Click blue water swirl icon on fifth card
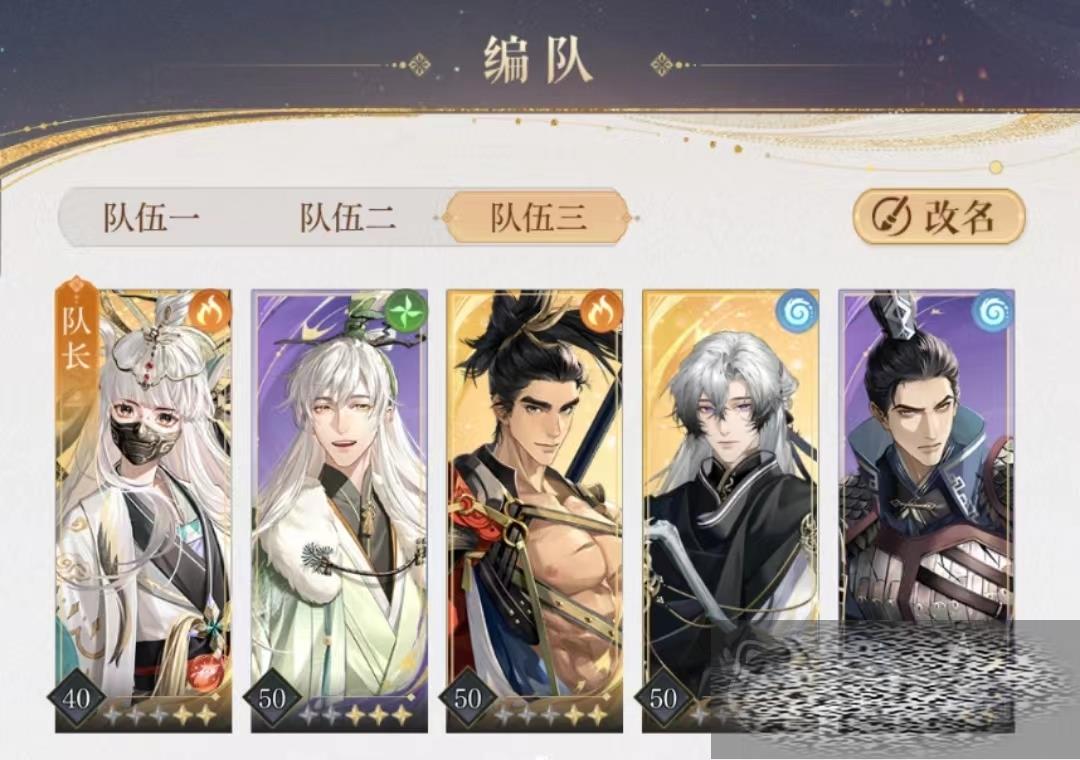 coord(993,311)
